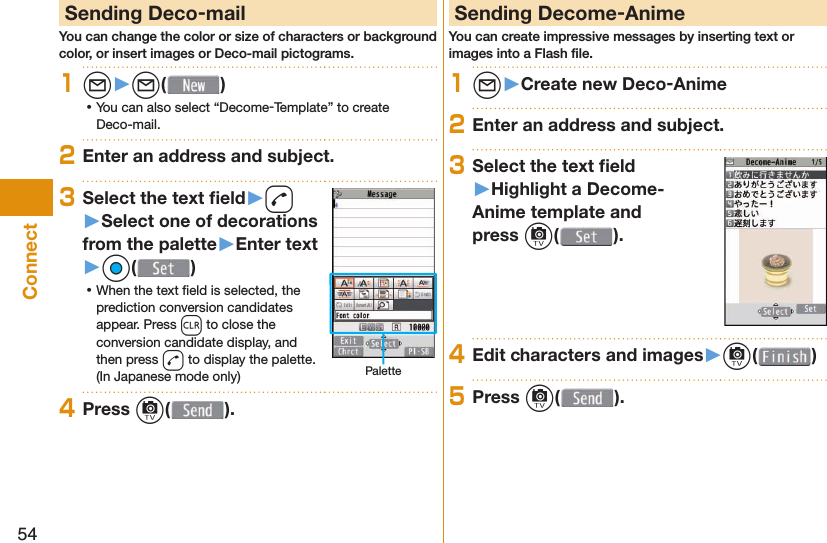The image size is (827, 543).
Task: Click the Edit palette button
Action: pyautogui.click(x=344, y=305)
